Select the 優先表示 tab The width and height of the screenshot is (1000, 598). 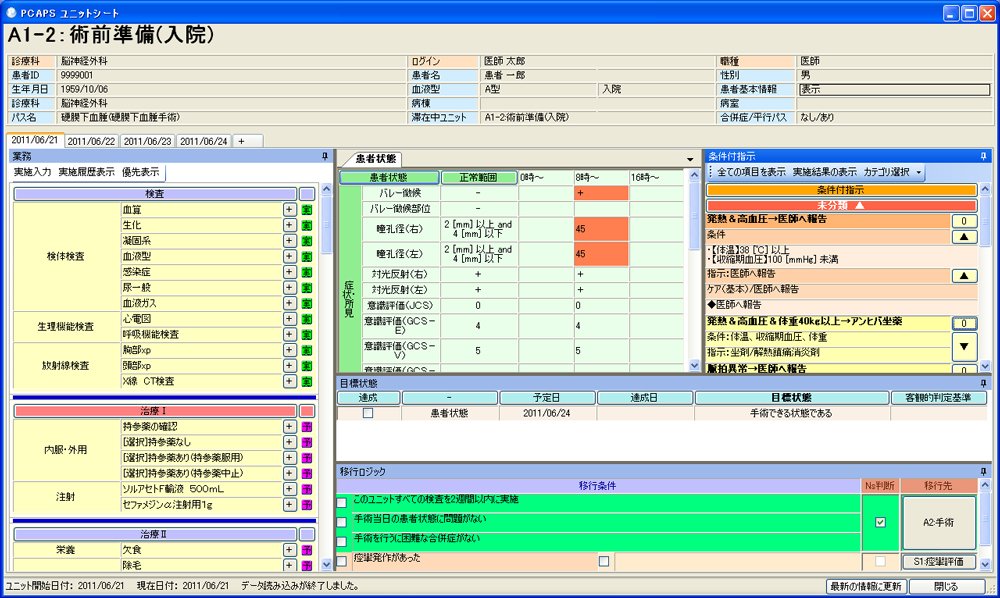pyautogui.click(x=140, y=172)
